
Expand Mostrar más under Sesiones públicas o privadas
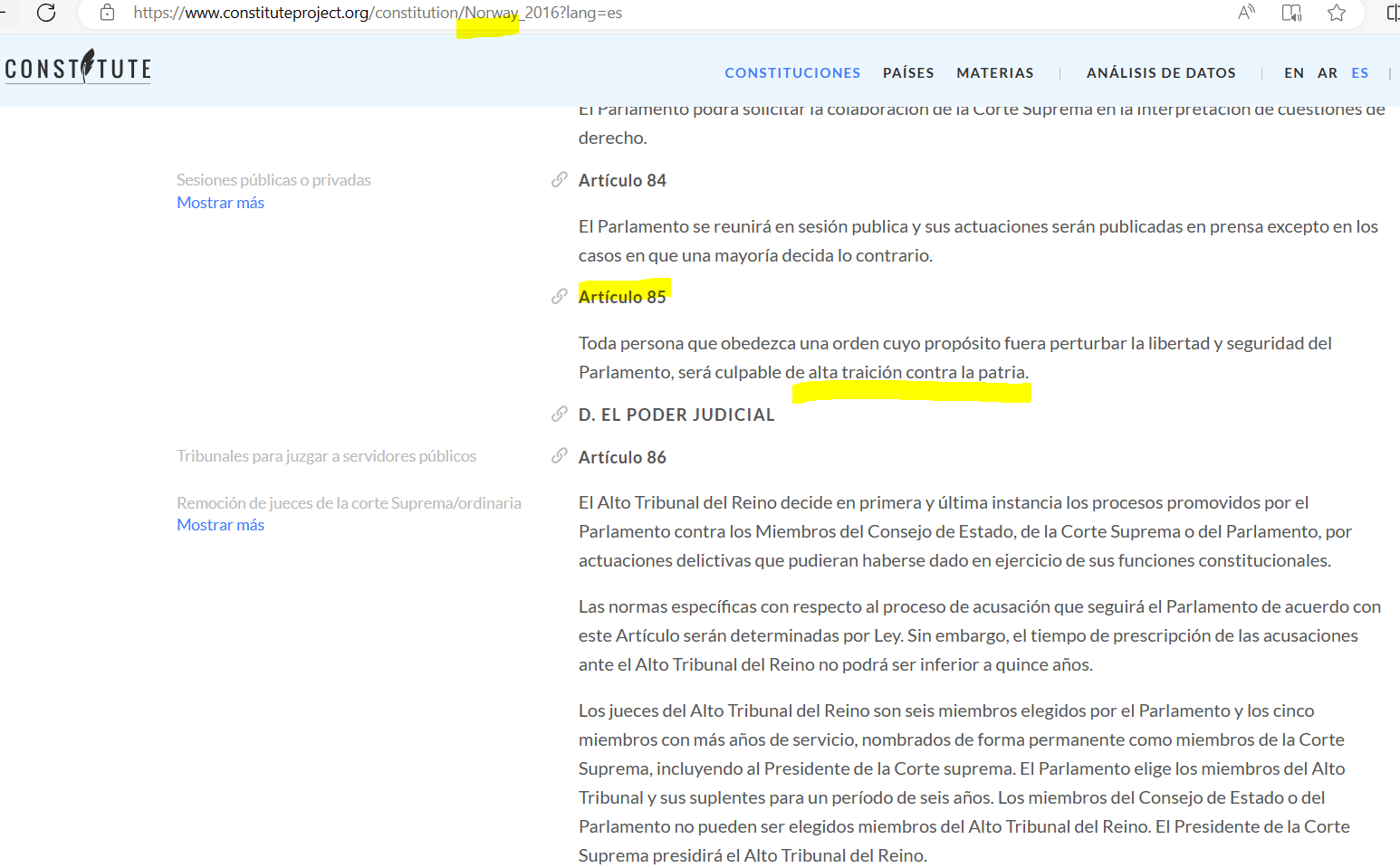click(x=220, y=203)
